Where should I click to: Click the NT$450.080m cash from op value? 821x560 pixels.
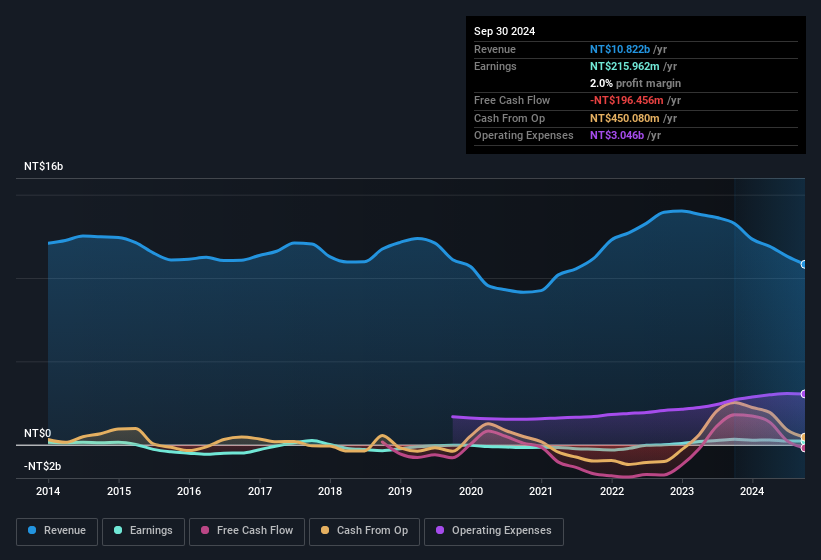624,118
